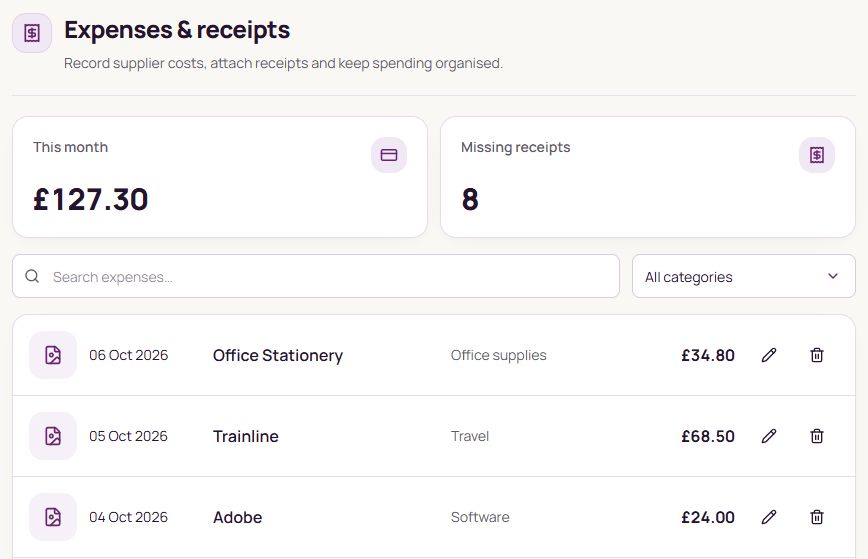868x559 pixels.
Task: Delete the Trainline expense
Action: click(817, 436)
